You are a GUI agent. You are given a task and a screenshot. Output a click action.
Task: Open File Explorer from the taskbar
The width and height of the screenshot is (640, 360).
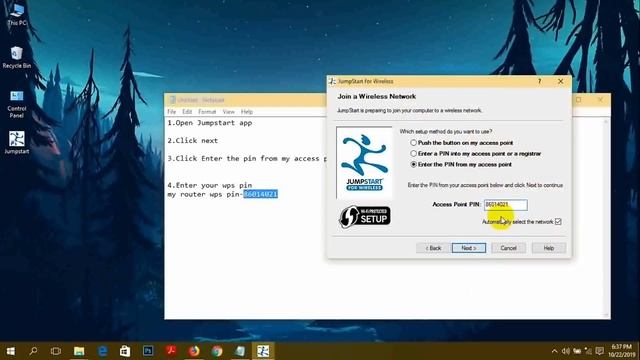pos(79,351)
